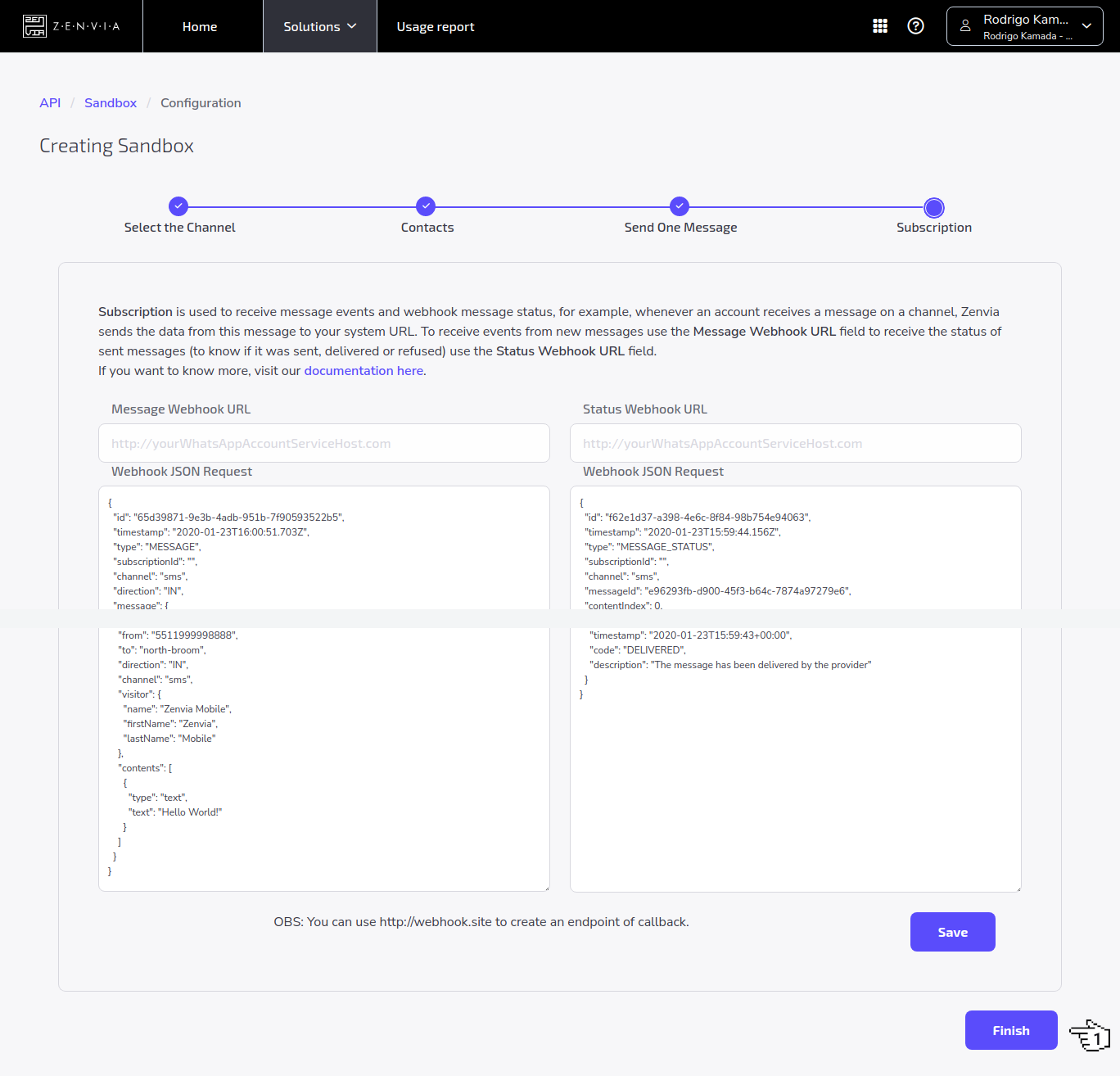Select the completed Send One Message step checkmark
This screenshot has width=1120, height=1076.
pos(680,206)
